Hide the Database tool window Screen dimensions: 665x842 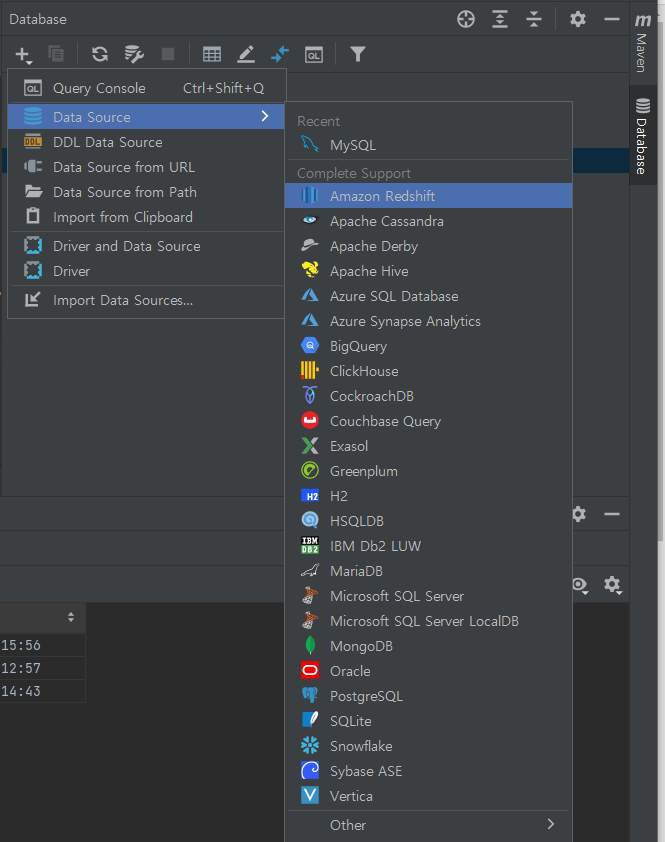pos(612,19)
